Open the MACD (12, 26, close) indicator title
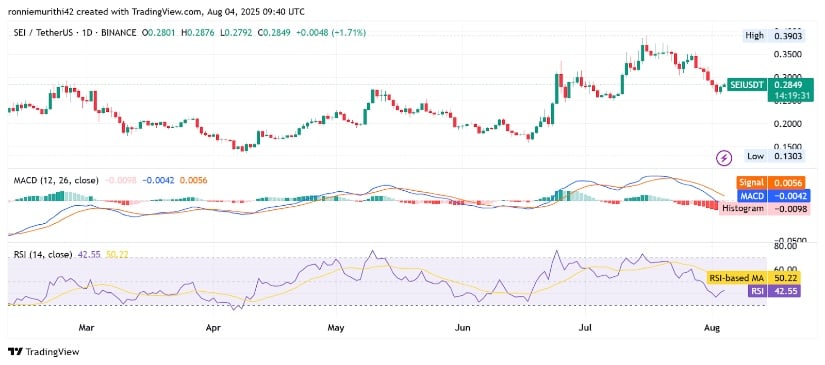Viewport: 825px width, 365px height. point(56,180)
